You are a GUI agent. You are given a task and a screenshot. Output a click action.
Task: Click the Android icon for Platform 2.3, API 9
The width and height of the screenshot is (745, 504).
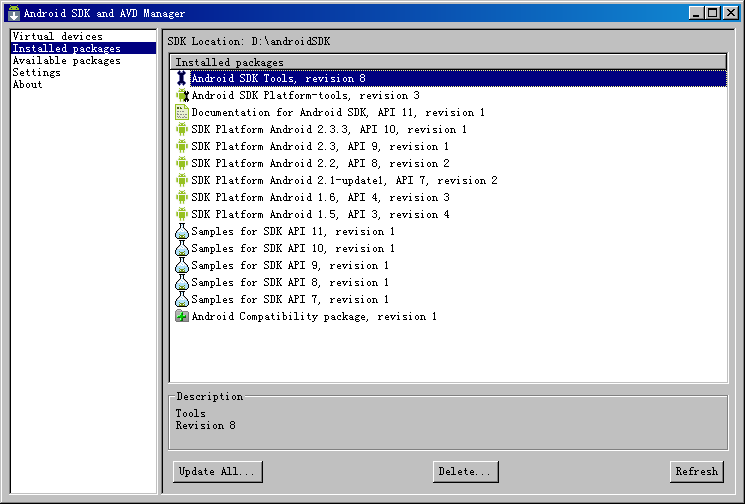pyautogui.click(x=181, y=146)
